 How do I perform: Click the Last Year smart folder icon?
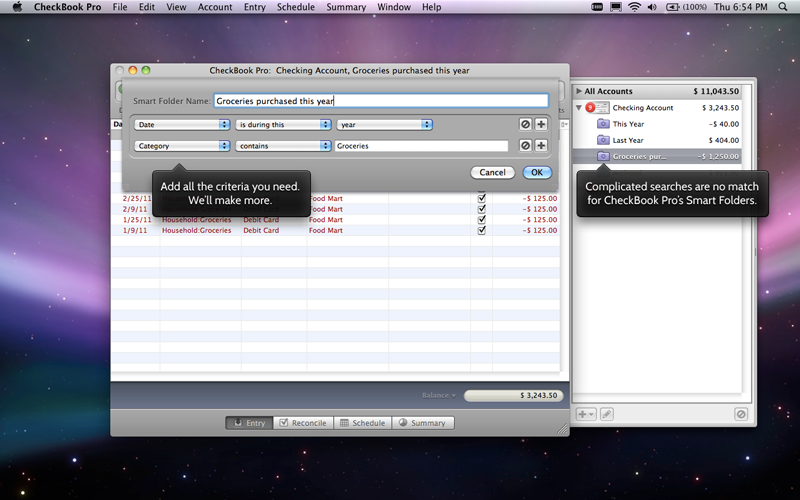[x=603, y=140]
